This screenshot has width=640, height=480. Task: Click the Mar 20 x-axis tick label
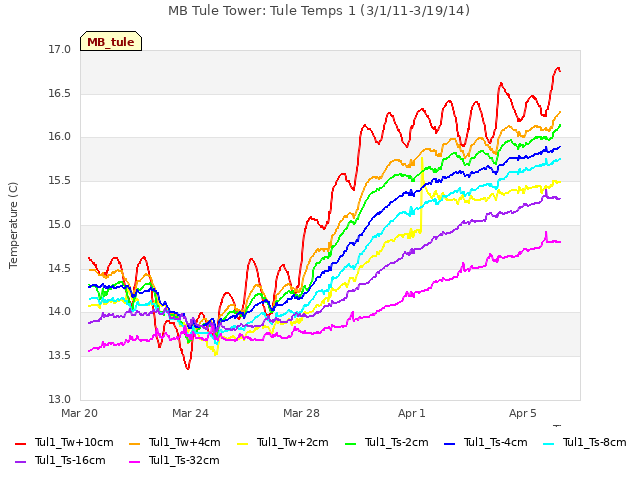point(80,413)
